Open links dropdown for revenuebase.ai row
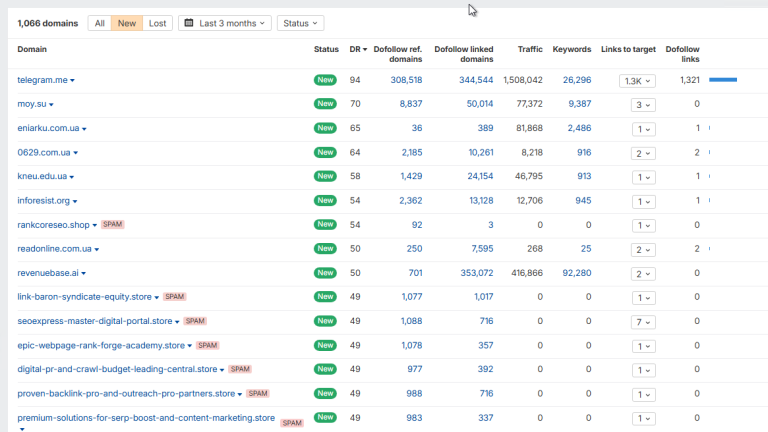The image size is (768, 432). click(643, 274)
